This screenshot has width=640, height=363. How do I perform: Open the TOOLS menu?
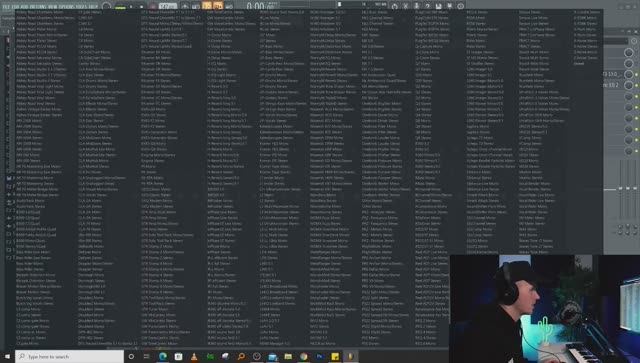[81, 7]
